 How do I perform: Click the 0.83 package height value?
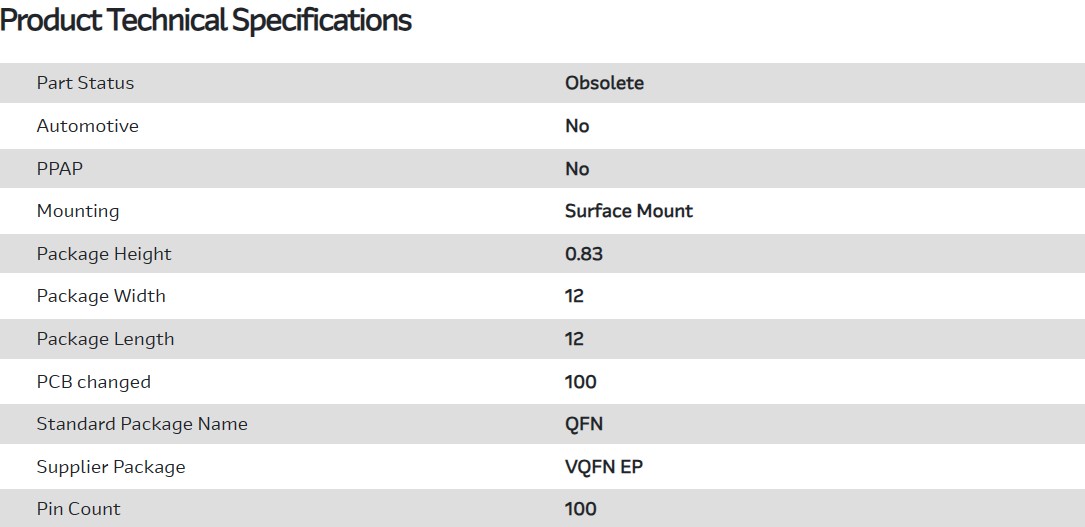point(584,254)
